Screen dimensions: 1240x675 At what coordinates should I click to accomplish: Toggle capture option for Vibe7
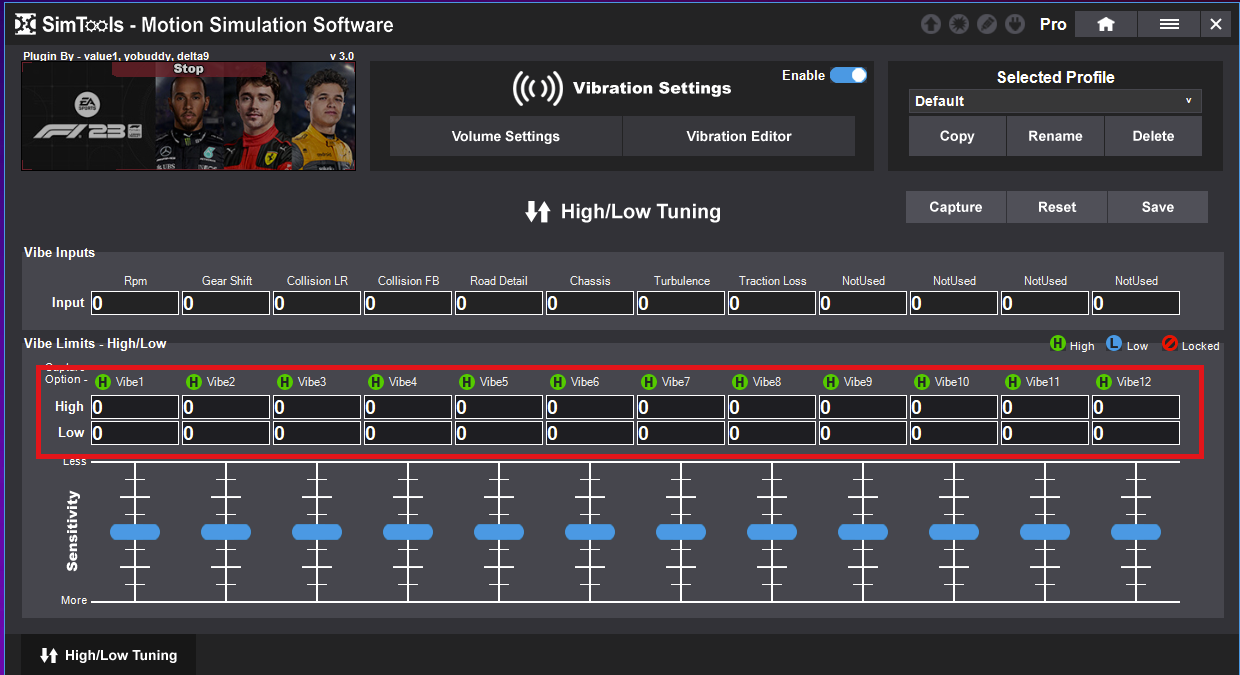pyautogui.click(x=649, y=381)
